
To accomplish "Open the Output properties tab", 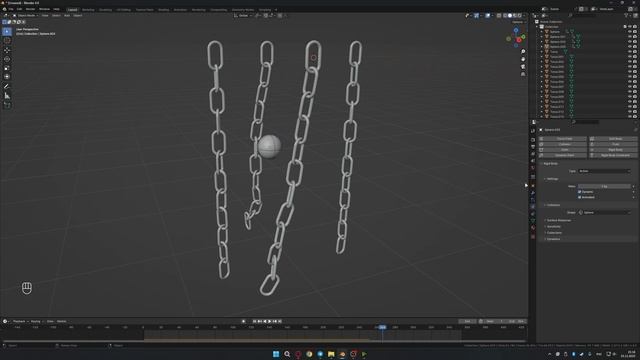I will [533, 147].
